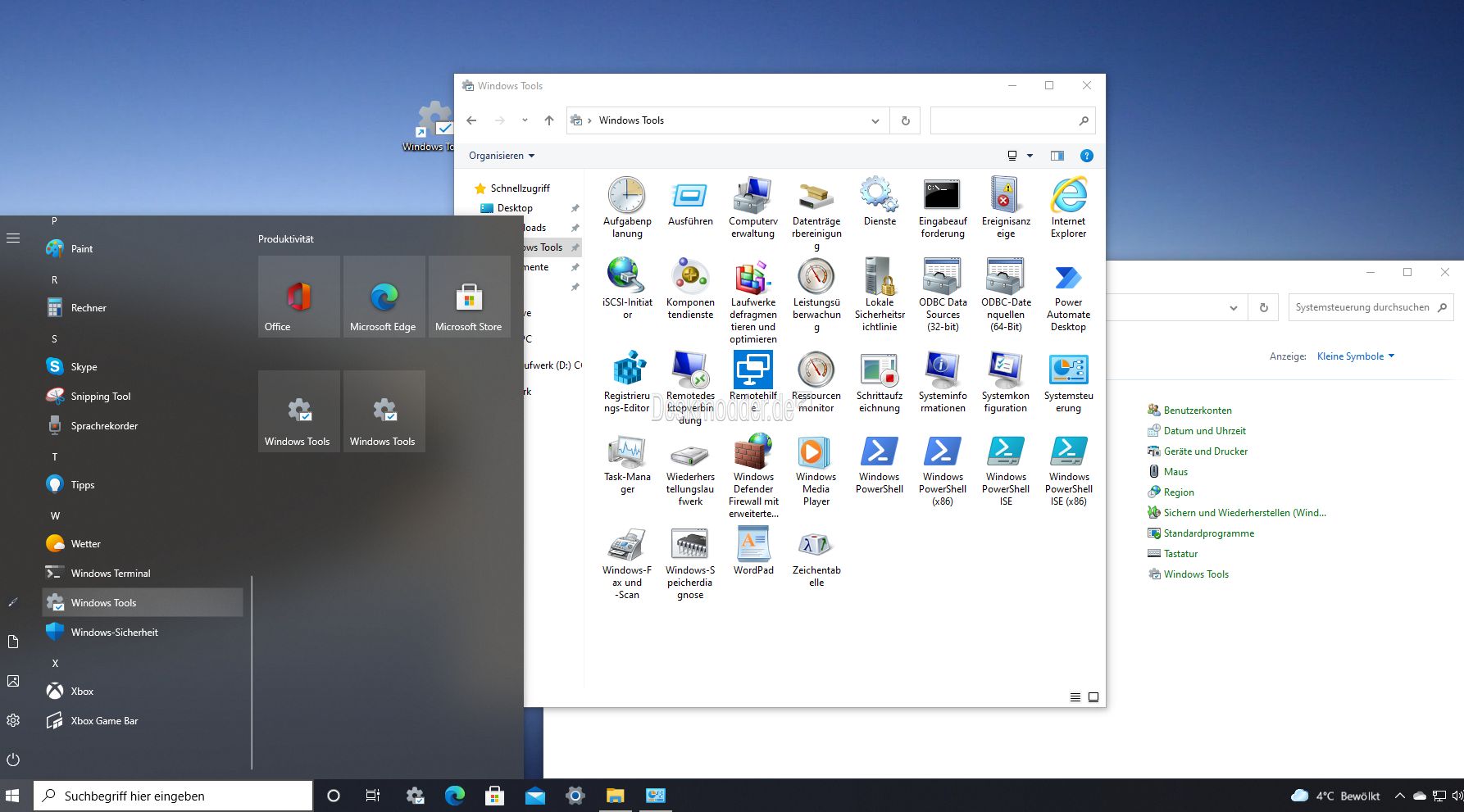Open Microsoft Edge tile in Start menu
1464x812 pixels.
click(x=384, y=297)
